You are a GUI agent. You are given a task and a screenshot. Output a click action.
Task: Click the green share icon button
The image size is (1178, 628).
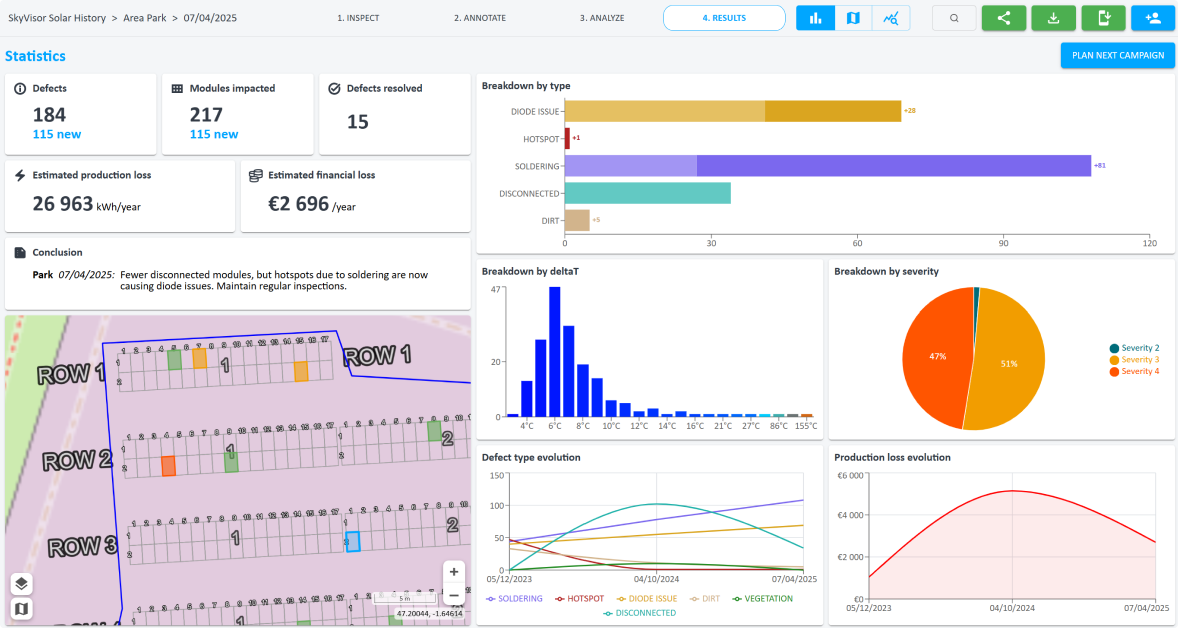click(x=1004, y=18)
